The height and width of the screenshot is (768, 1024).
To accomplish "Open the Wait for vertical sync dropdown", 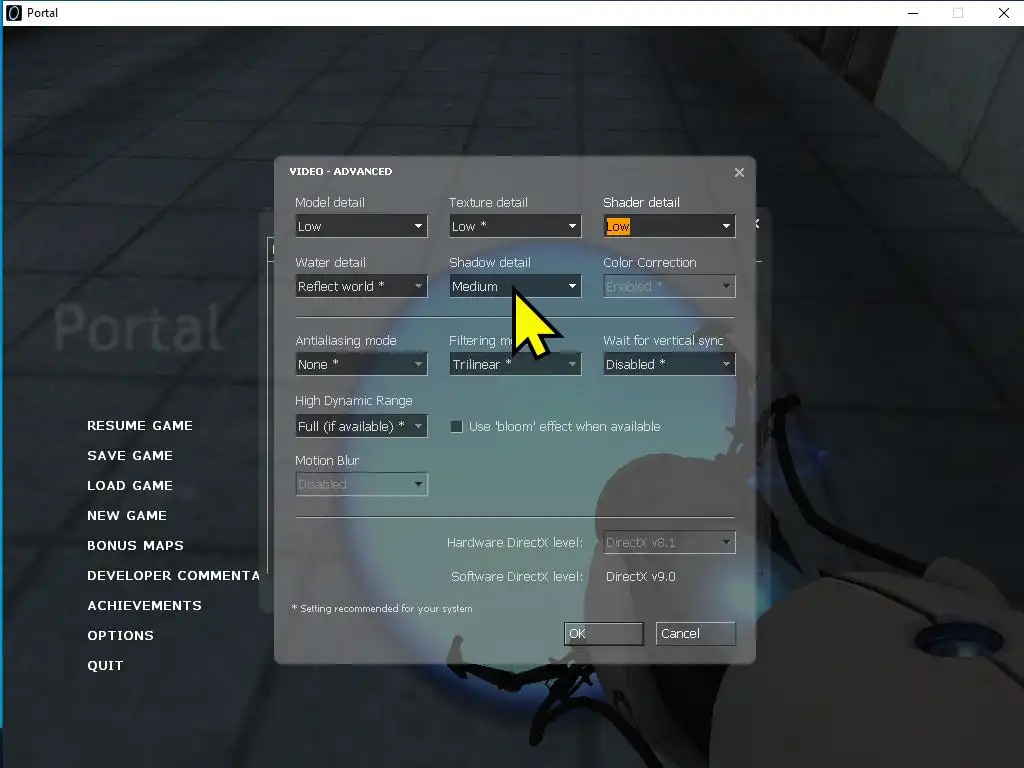I will [669, 364].
